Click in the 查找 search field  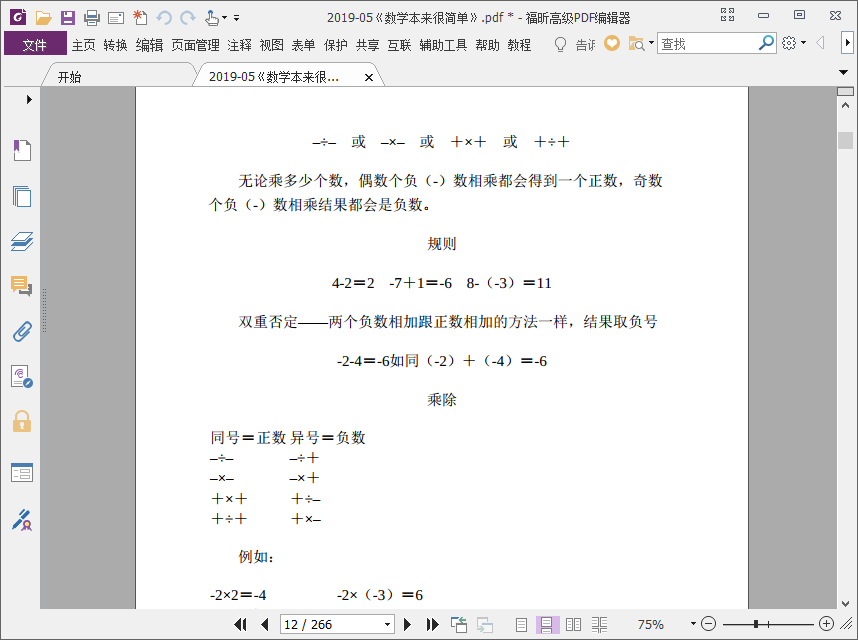(x=708, y=43)
